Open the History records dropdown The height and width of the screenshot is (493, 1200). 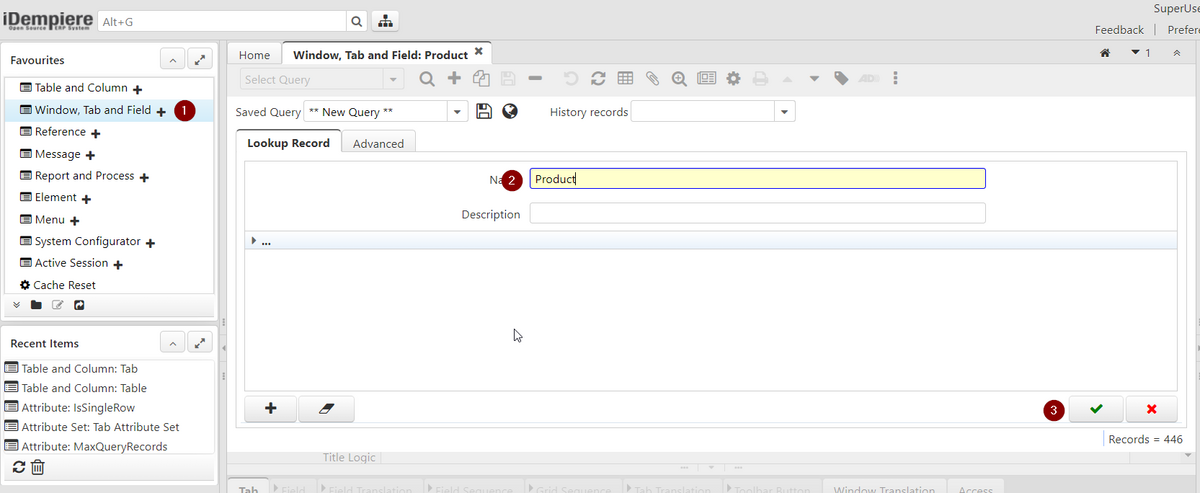click(x=784, y=112)
